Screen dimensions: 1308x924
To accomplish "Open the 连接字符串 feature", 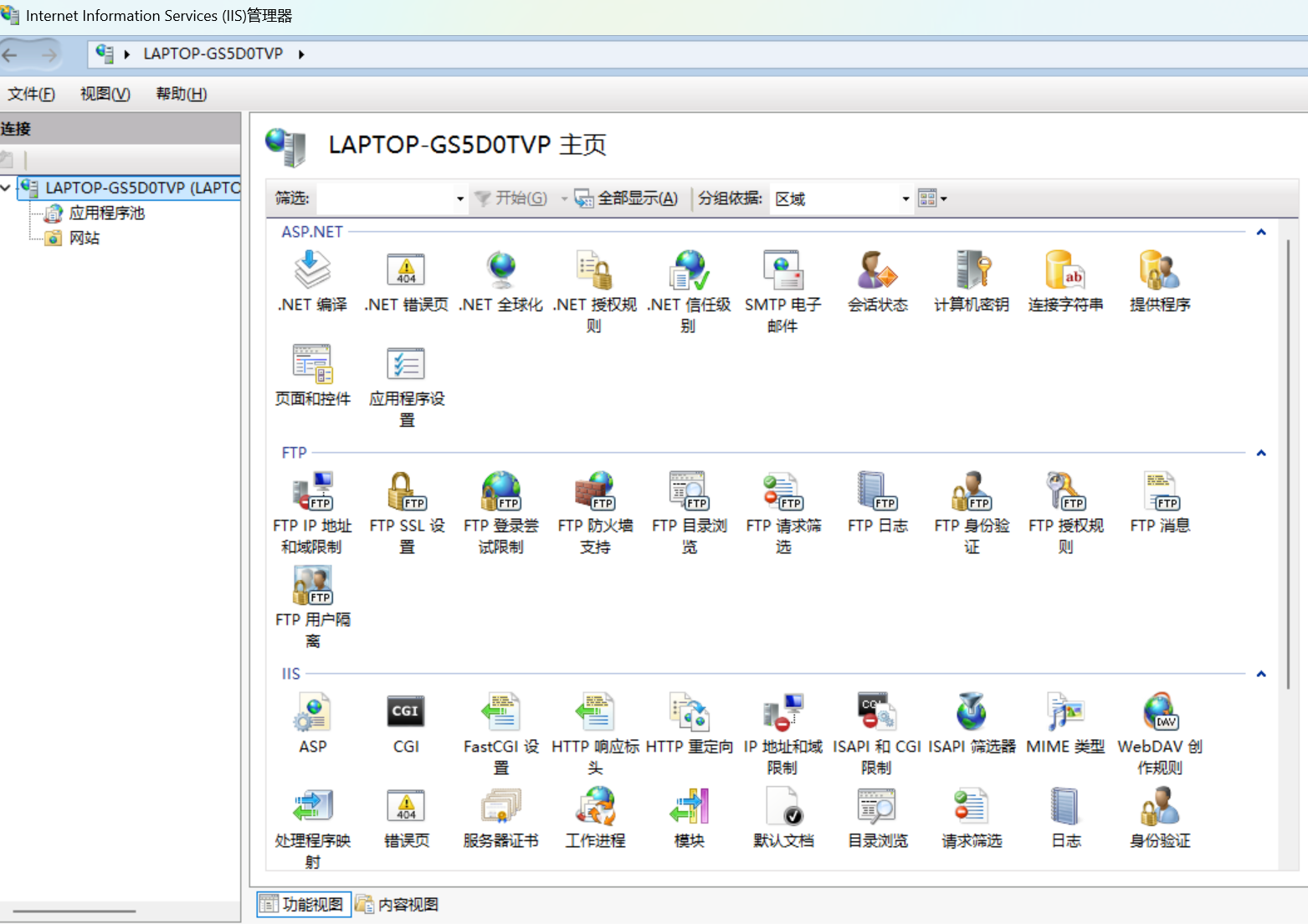I will click(x=1065, y=282).
